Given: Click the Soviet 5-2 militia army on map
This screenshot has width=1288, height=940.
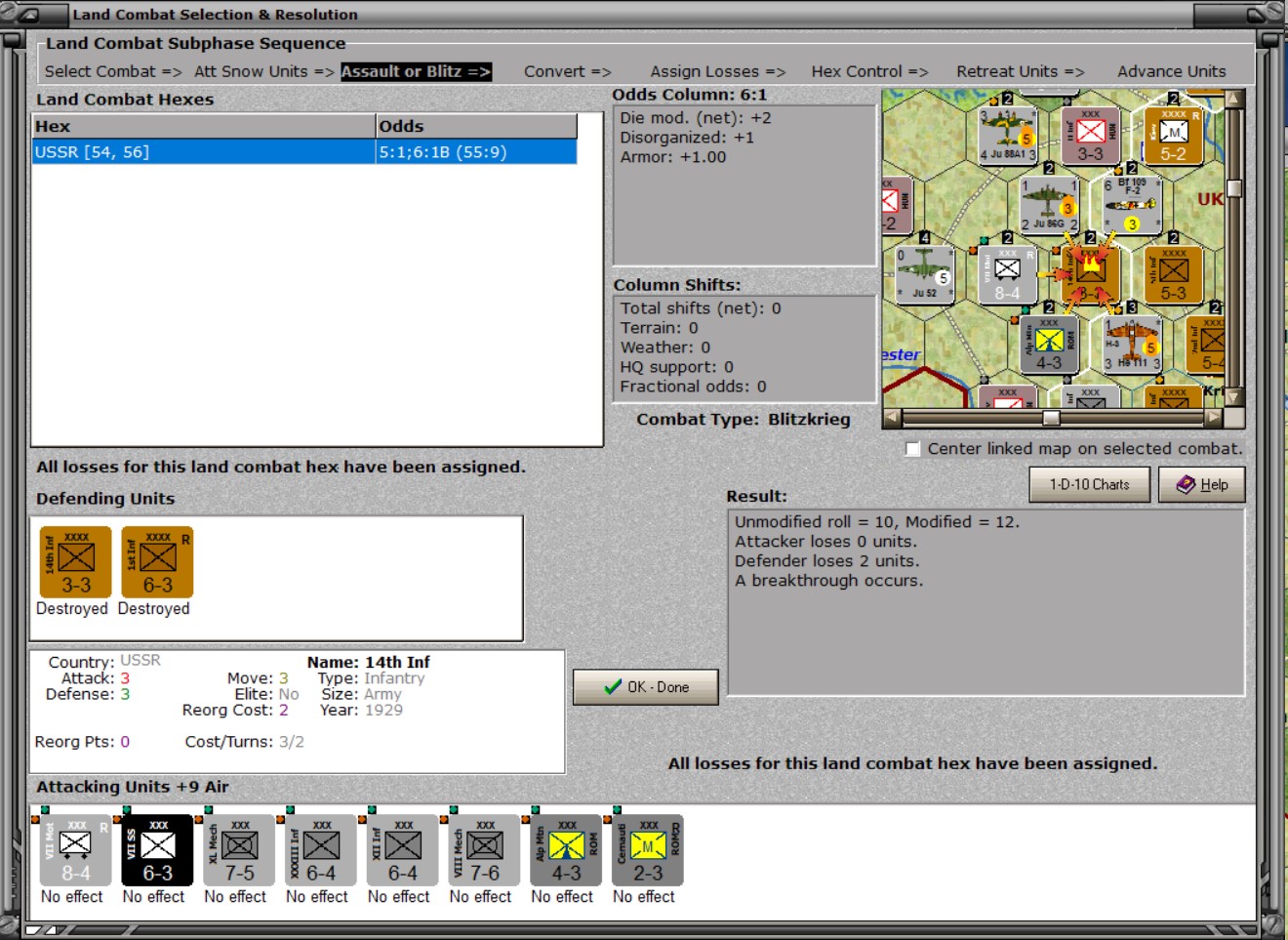Looking at the screenshot, I should (1173, 136).
